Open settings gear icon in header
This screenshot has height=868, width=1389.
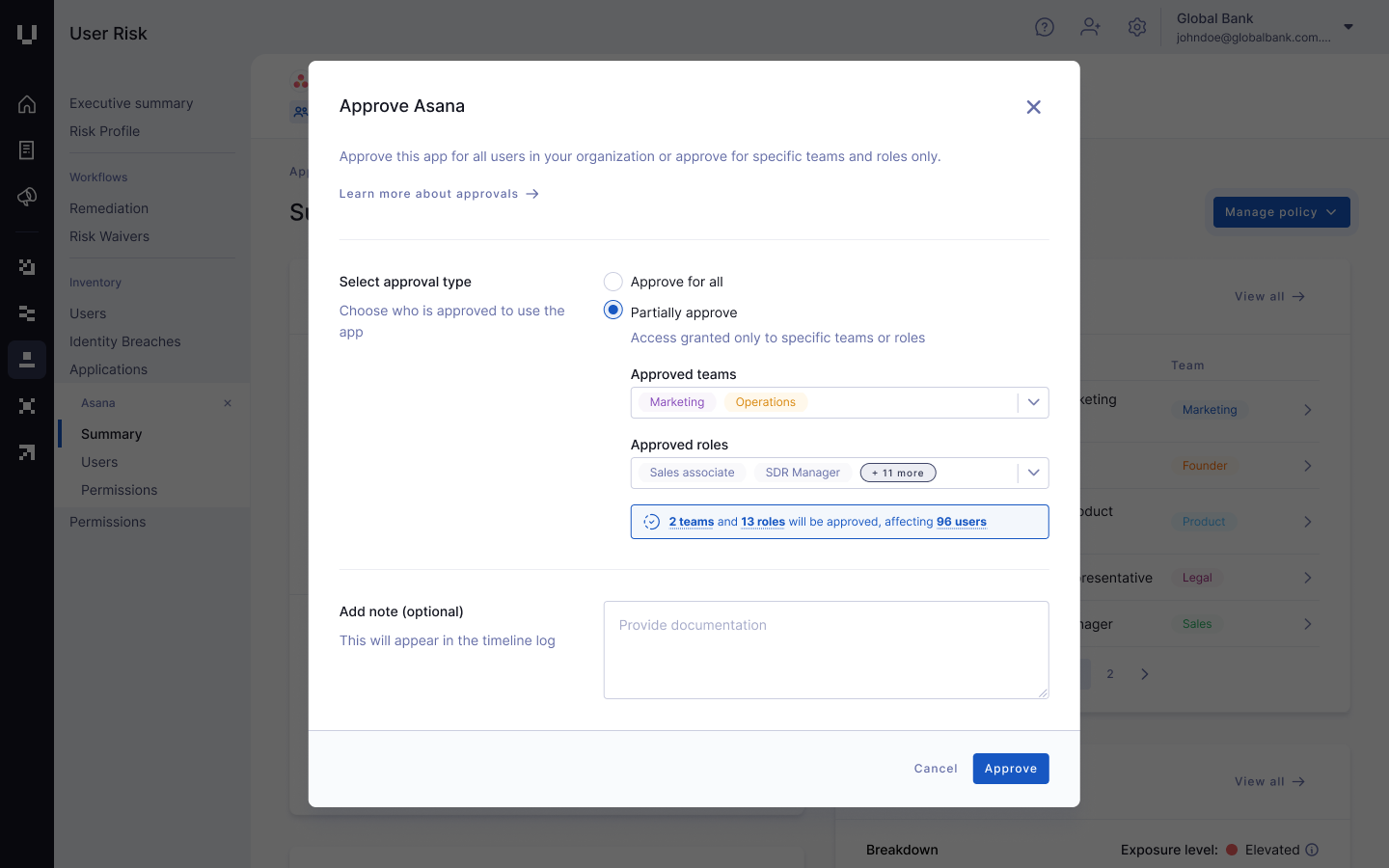coord(1137,27)
